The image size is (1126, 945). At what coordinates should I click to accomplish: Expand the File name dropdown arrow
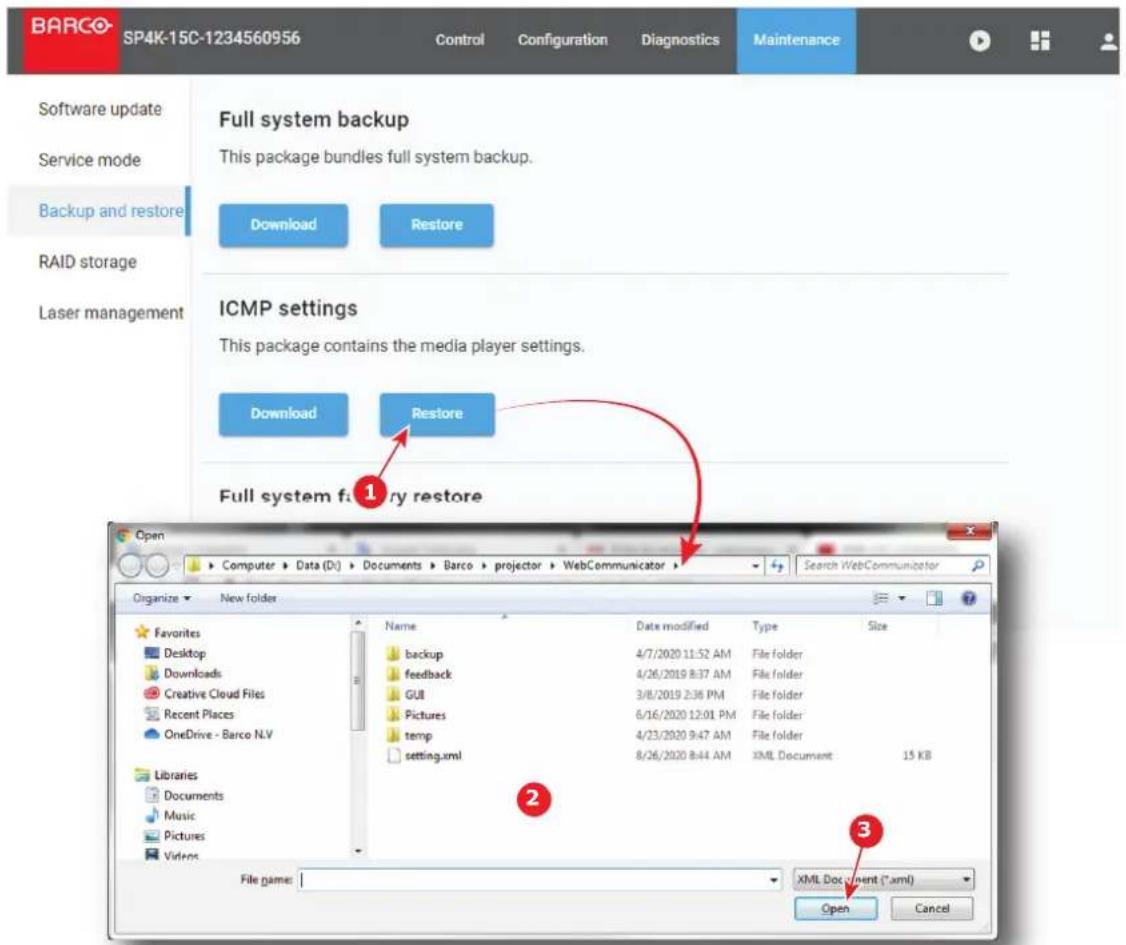[773, 880]
